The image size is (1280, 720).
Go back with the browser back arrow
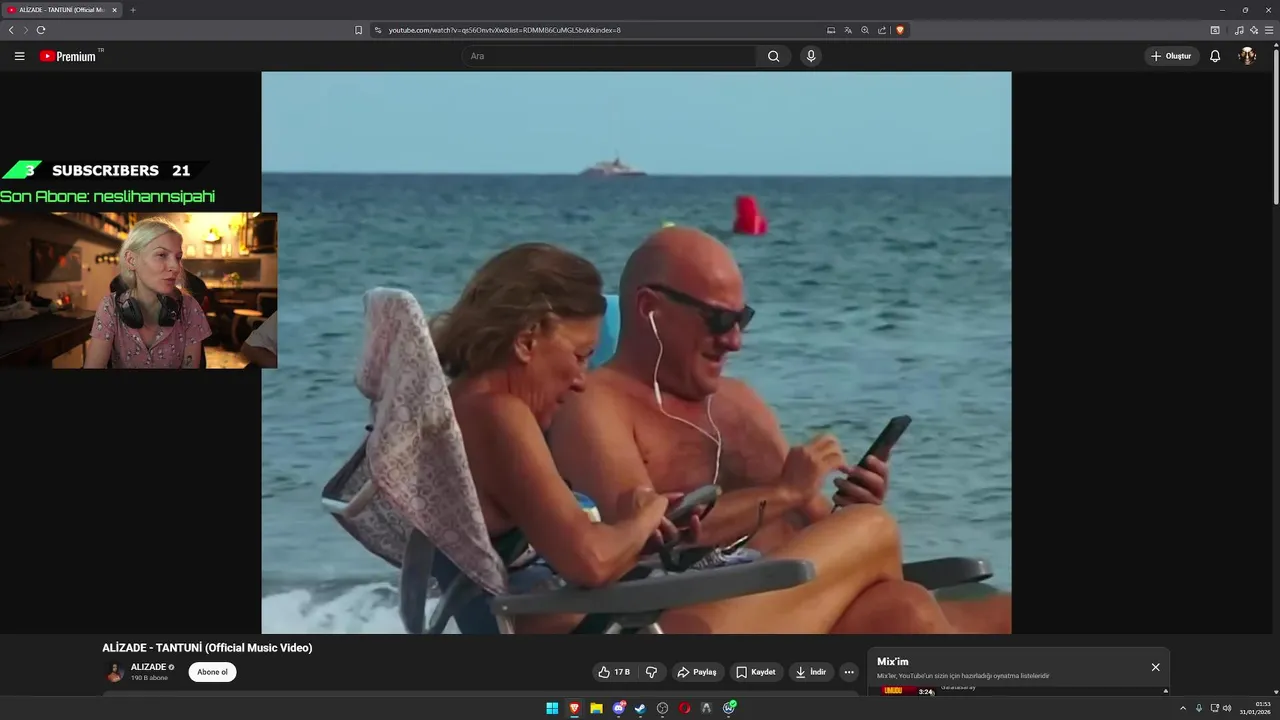(11, 30)
